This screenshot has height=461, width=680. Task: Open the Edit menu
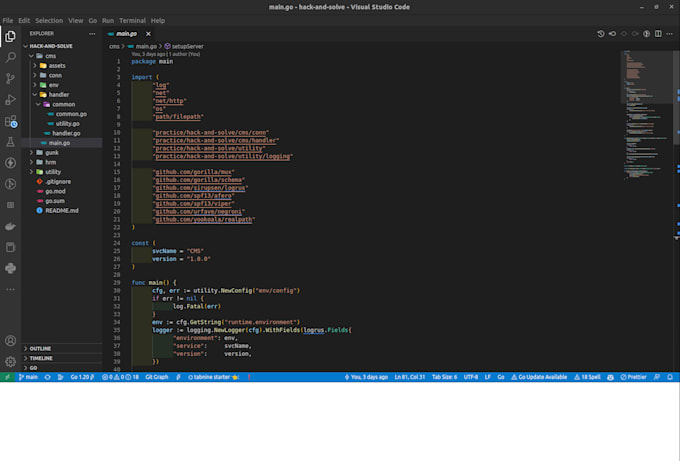coord(24,20)
